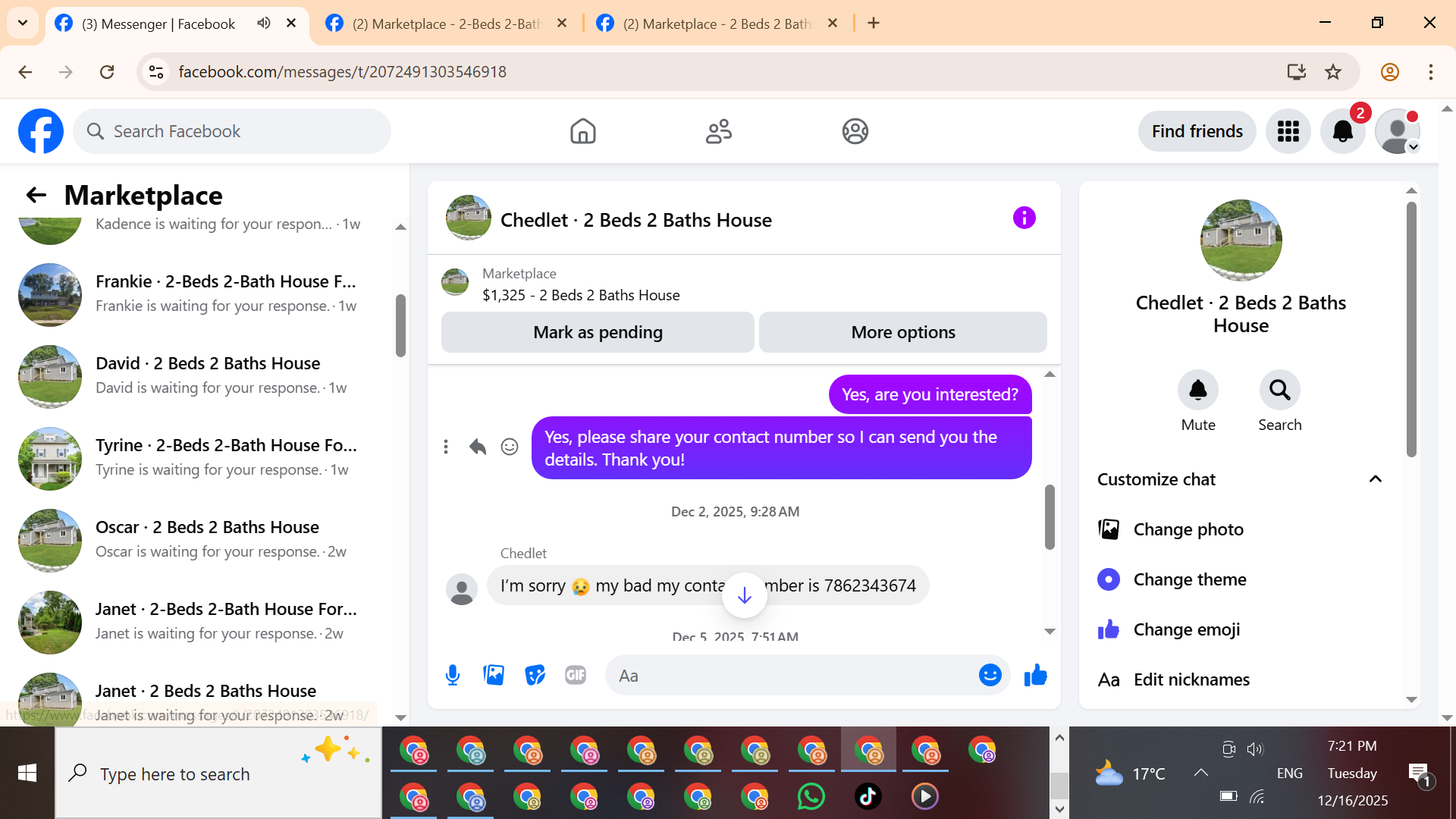
Task: Open more options for the purple message
Action: point(446,447)
